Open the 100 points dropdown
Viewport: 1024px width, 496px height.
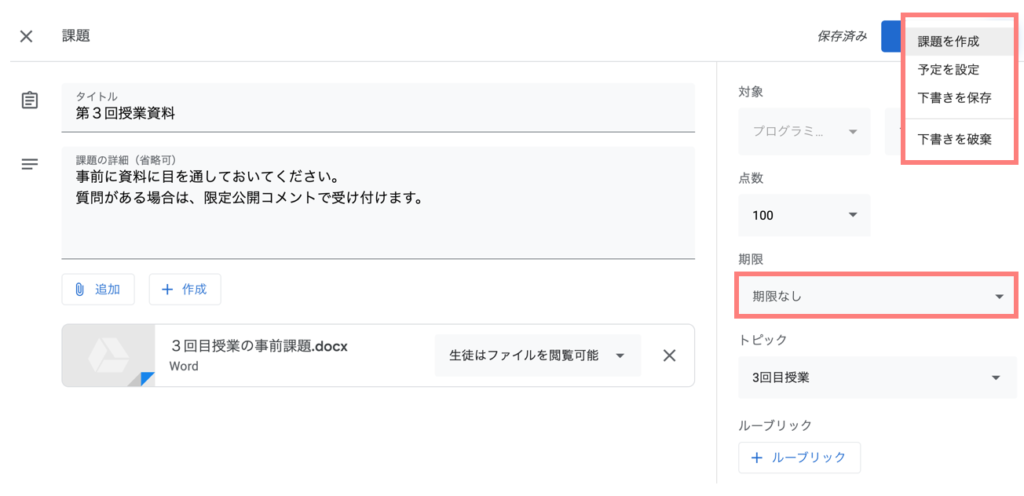804,215
